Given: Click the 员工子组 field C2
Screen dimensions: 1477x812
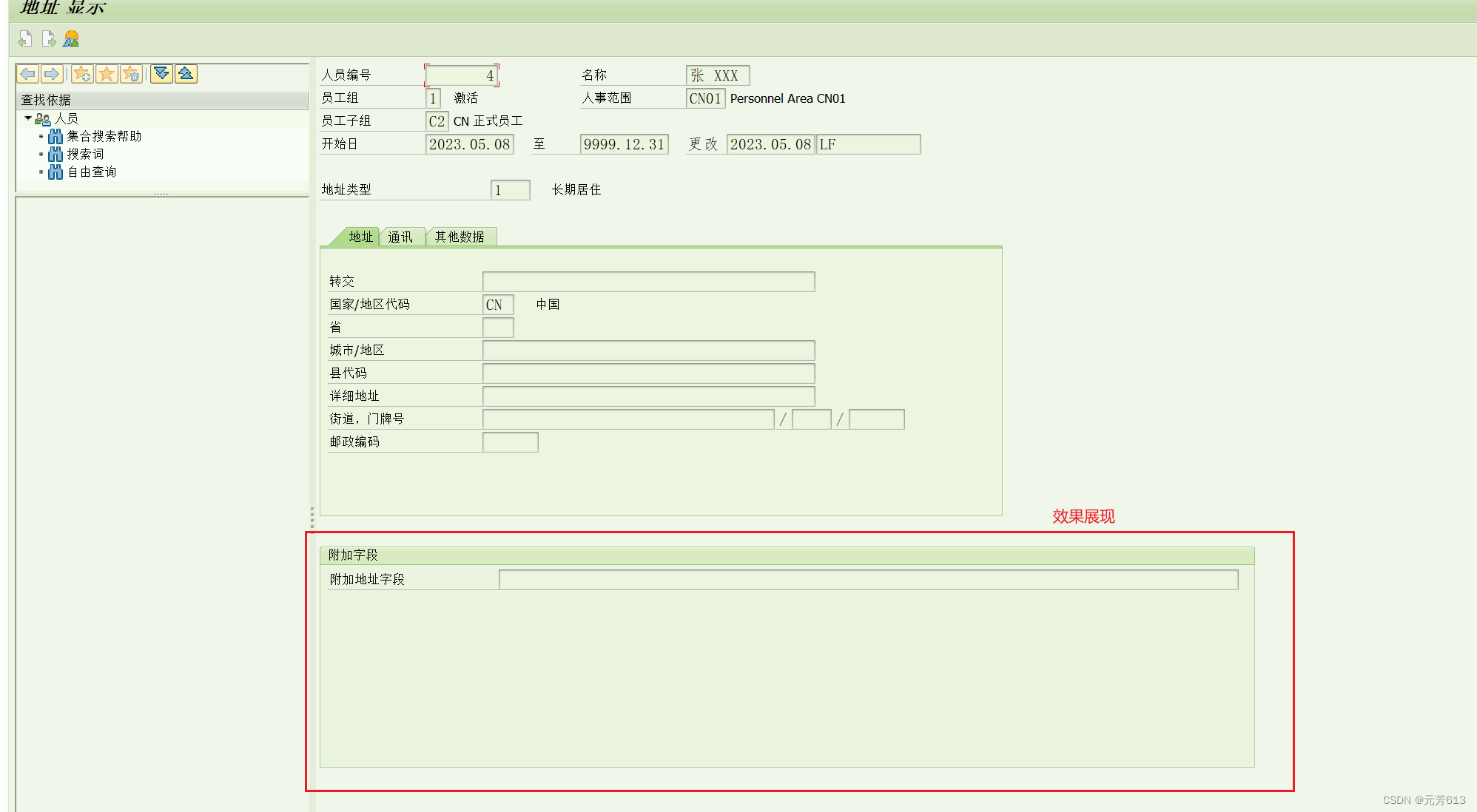Looking at the screenshot, I should pyautogui.click(x=437, y=121).
